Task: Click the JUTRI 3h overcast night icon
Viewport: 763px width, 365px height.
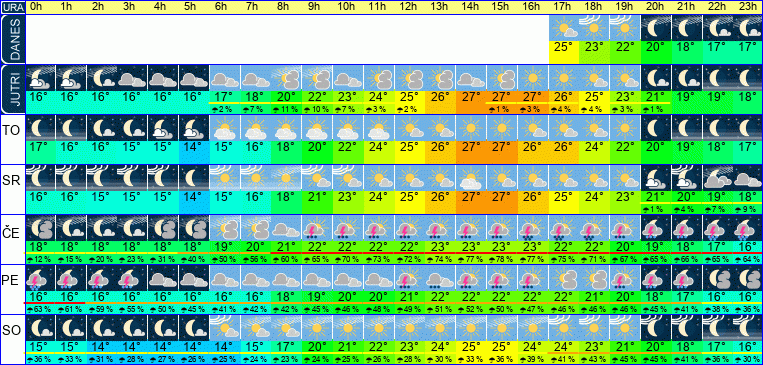Action: (x=132, y=78)
